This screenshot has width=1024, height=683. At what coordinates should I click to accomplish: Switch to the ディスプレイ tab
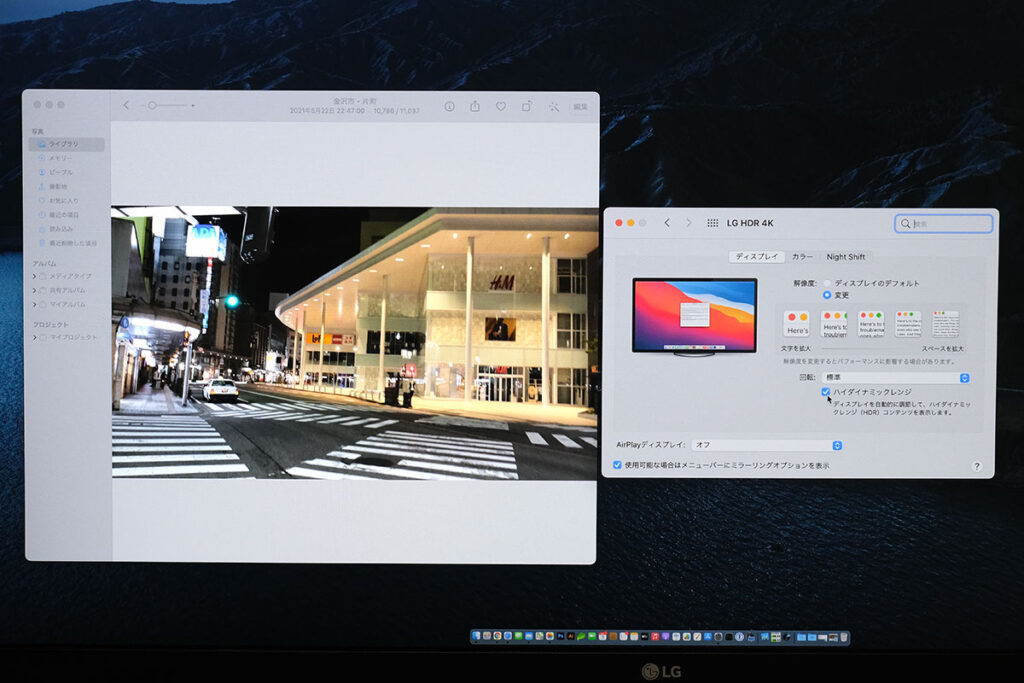(x=757, y=257)
